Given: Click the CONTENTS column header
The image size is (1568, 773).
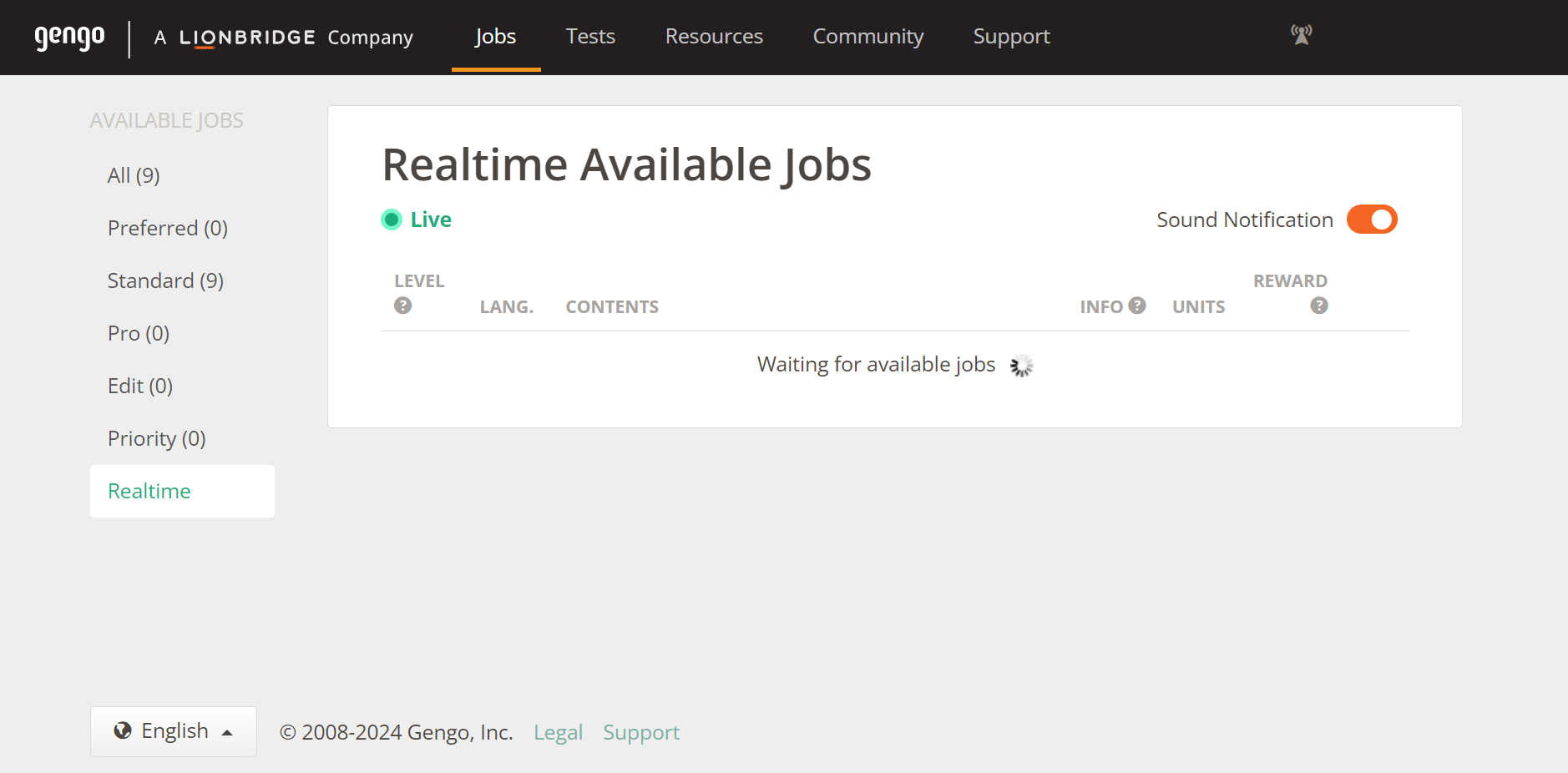Looking at the screenshot, I should tap(612, 306).
